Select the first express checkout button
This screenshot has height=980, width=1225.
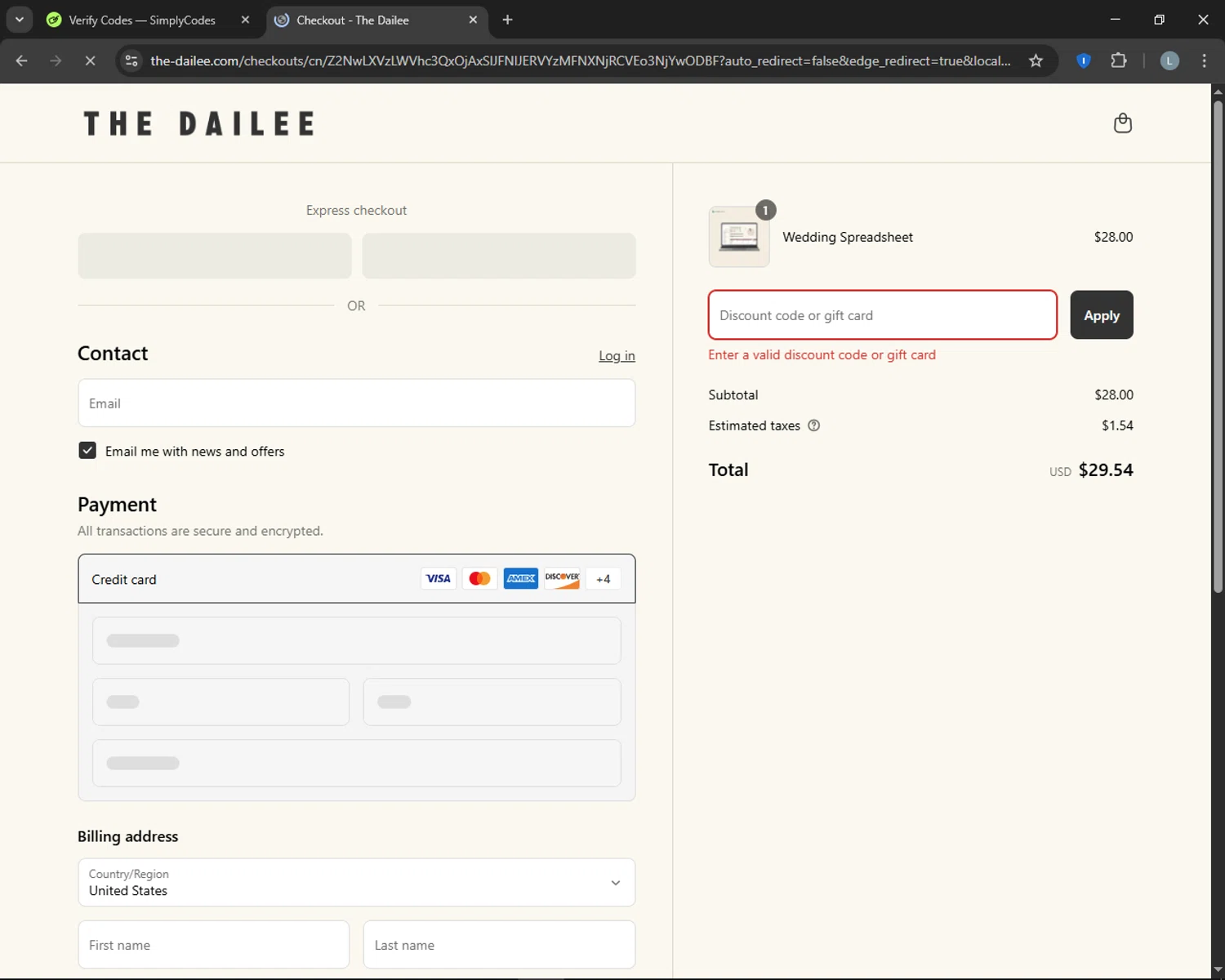point(215,256)
